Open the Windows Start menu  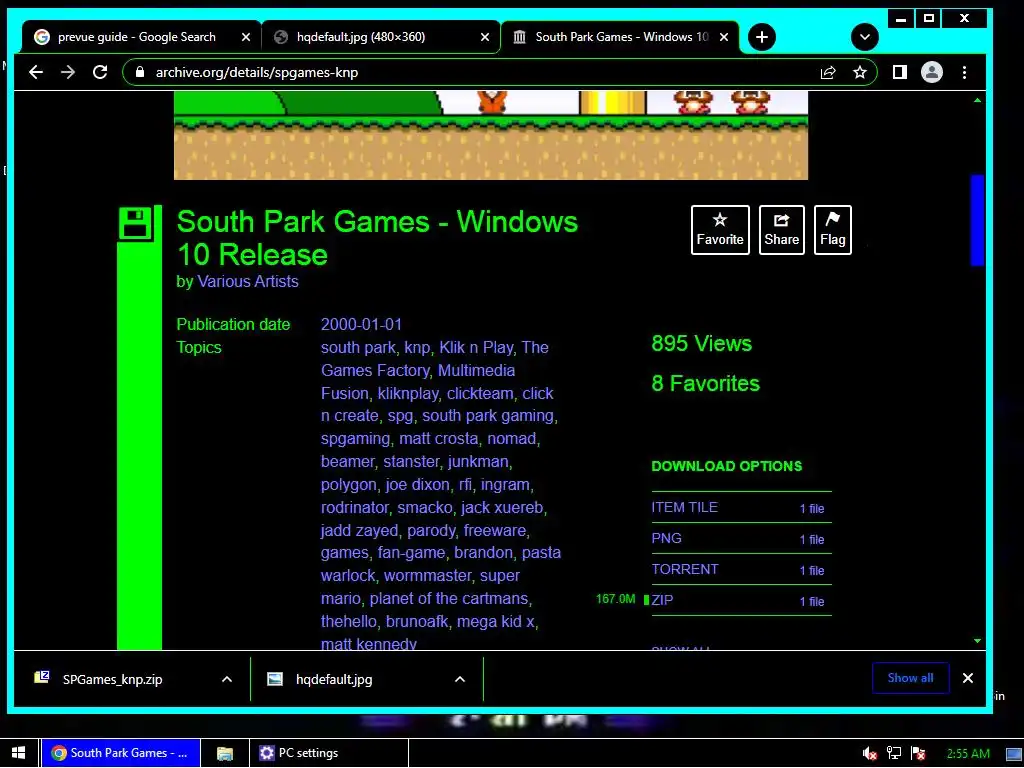click(18, 753)
